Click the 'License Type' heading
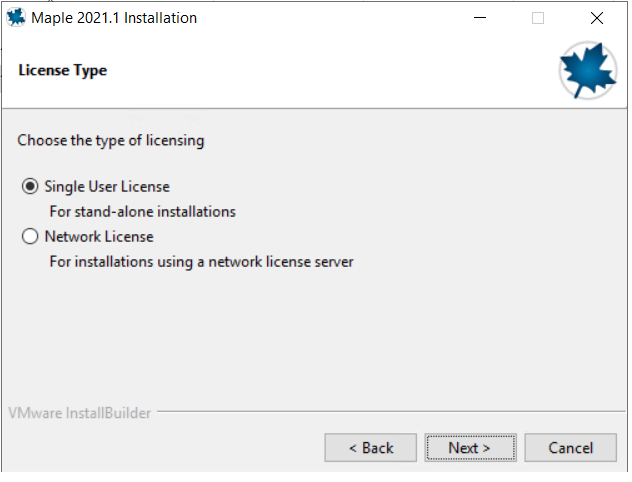Screen dimensions: 632x482 62,70
